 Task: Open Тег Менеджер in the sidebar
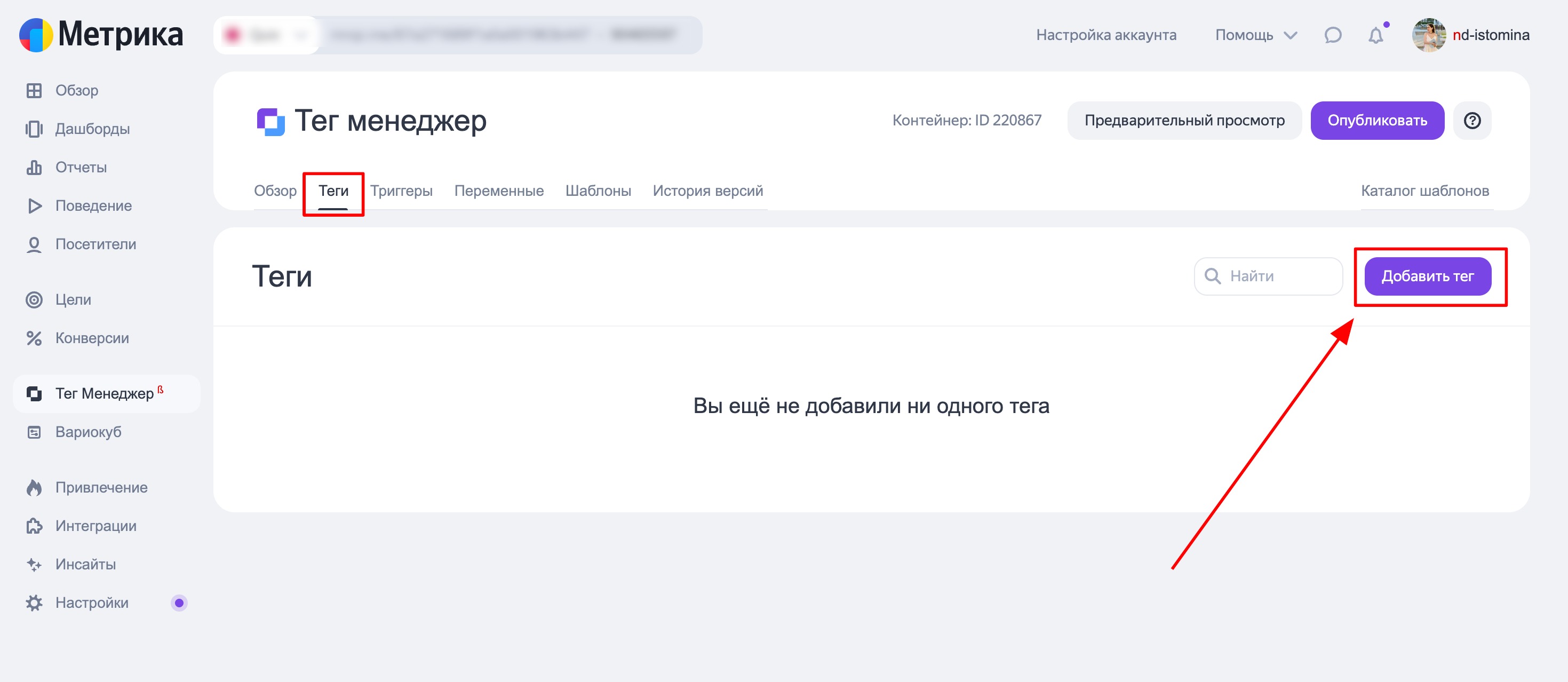tap(107, 393)
